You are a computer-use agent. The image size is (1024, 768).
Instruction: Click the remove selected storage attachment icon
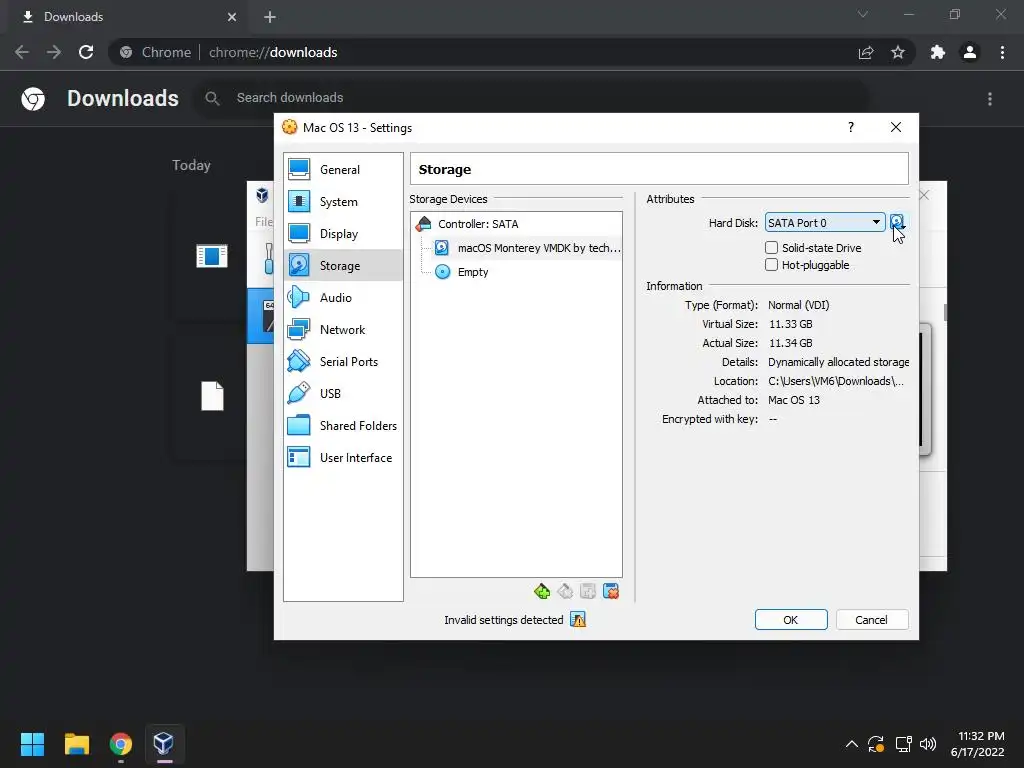click(611, 592)
